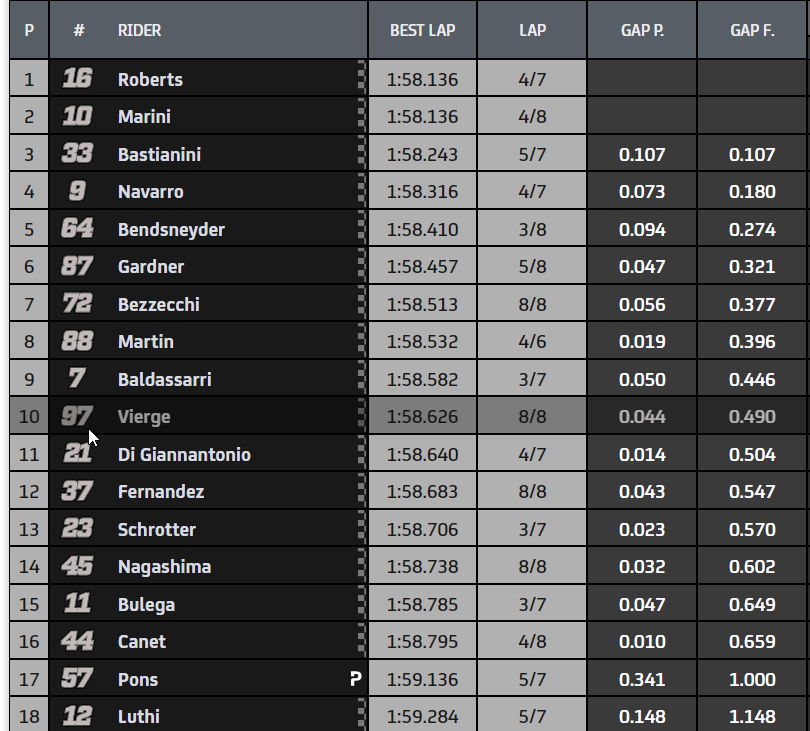Select Vierge's number 97 badge
Screen dimensions: 810x731
[77, 417]
